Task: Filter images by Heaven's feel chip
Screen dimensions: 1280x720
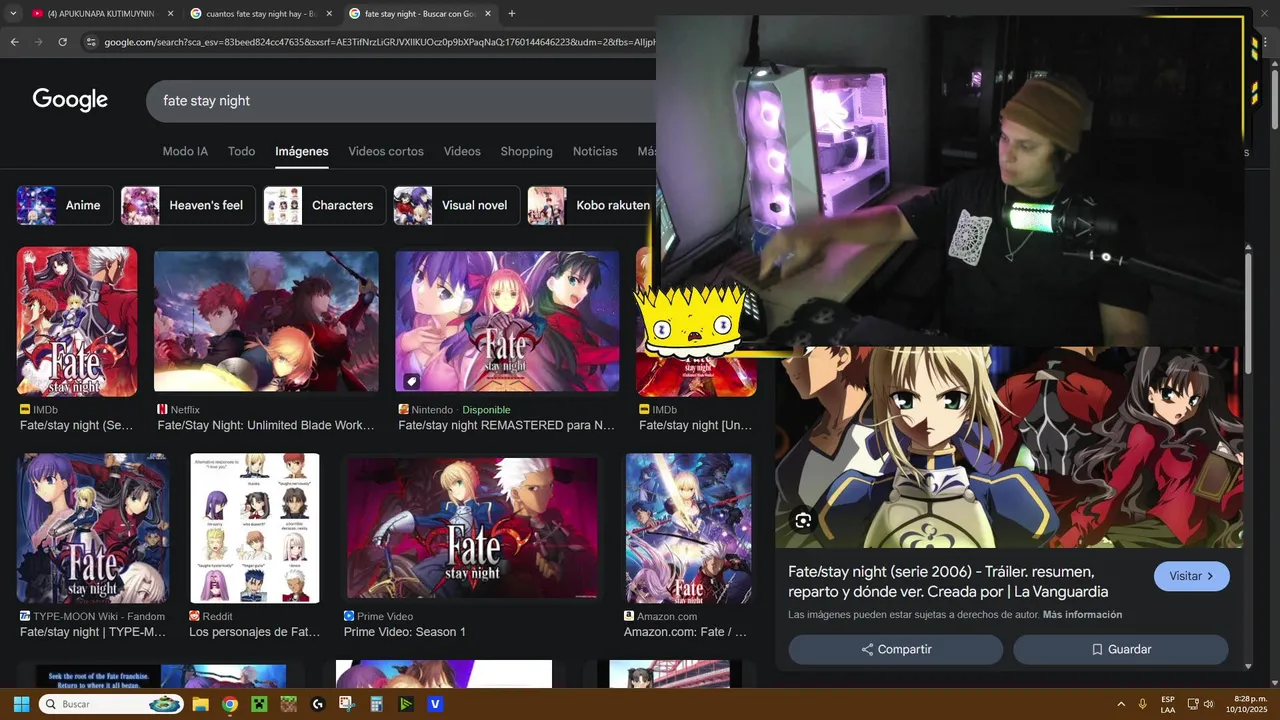Action: click(188, 205)
